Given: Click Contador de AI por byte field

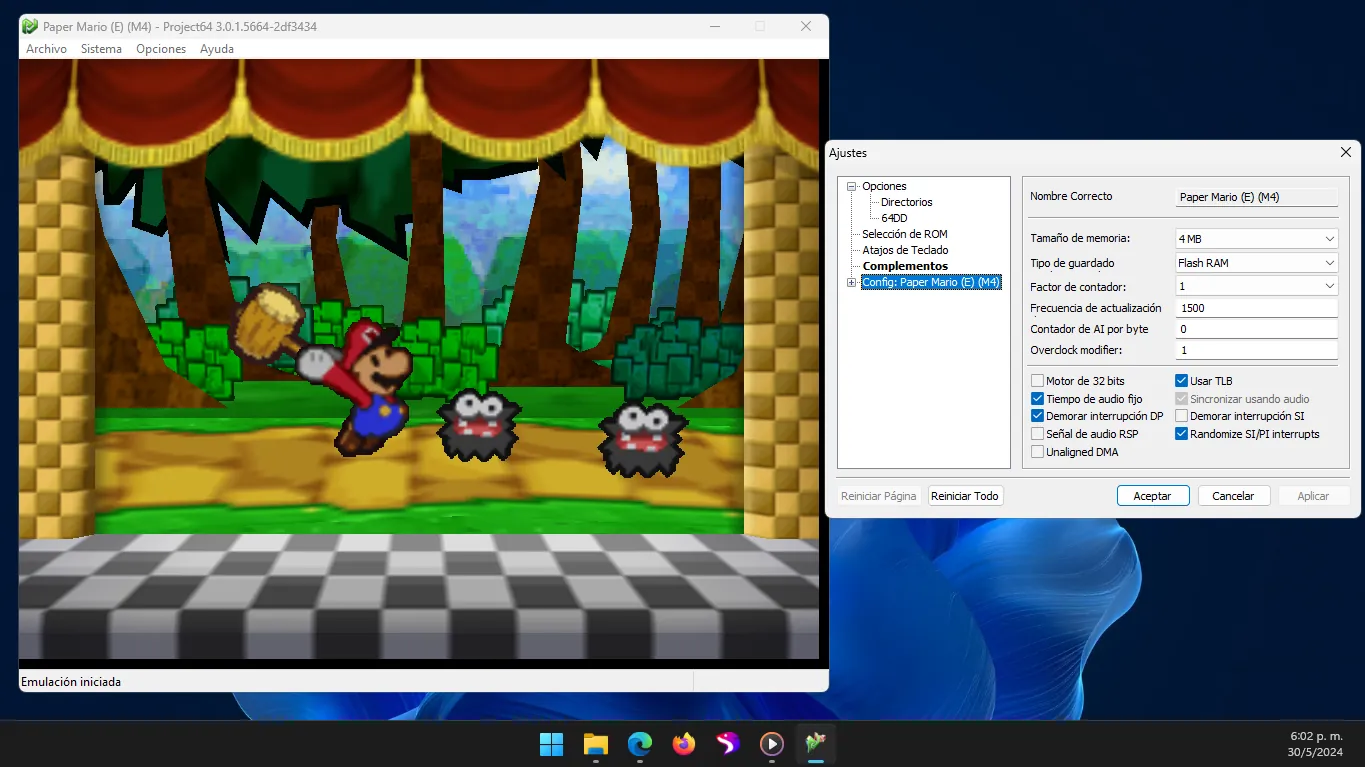Looking at the screenshot, I should click(1256, 329).
